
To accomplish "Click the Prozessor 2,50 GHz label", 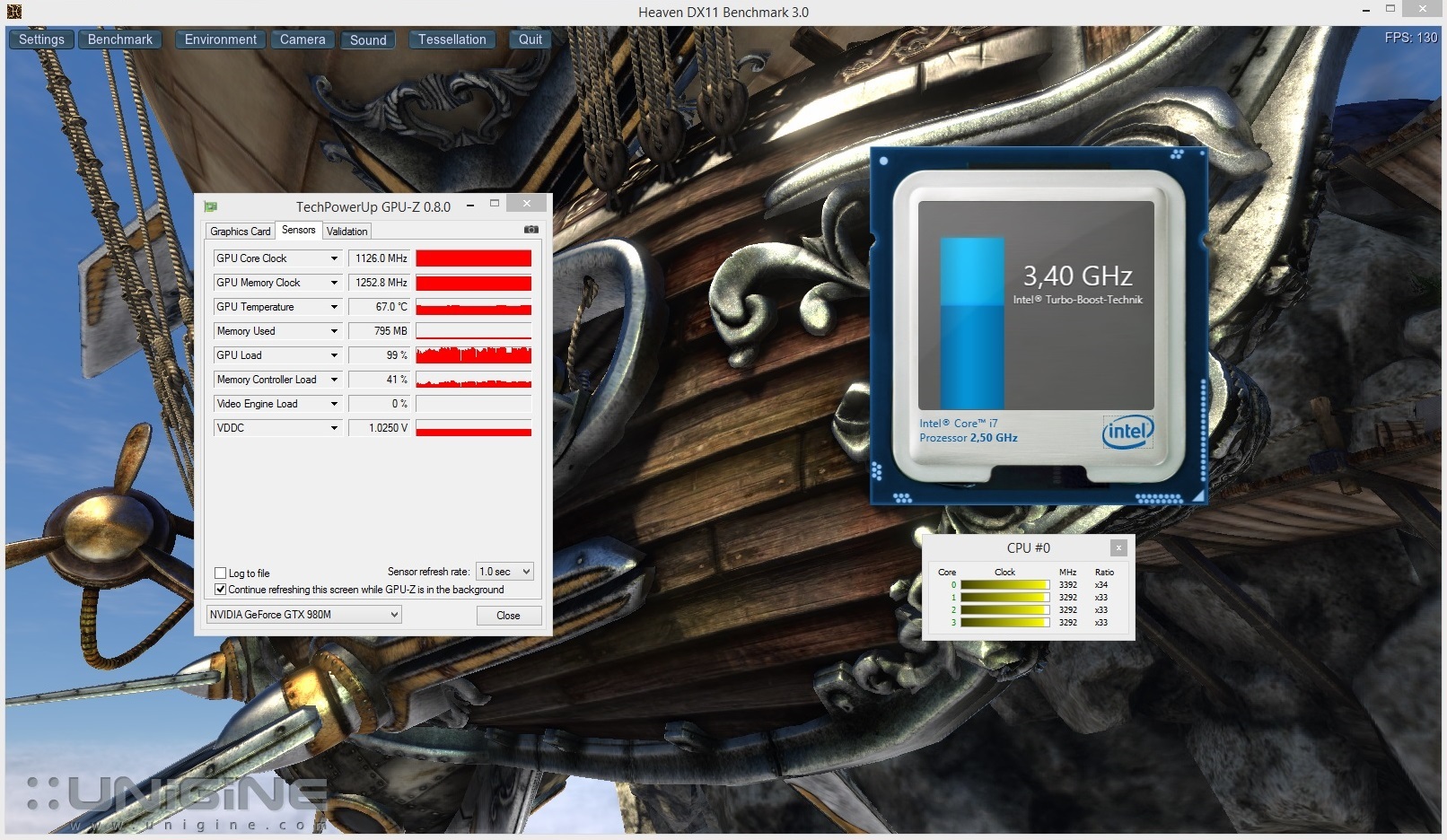I will click(969, 438).
